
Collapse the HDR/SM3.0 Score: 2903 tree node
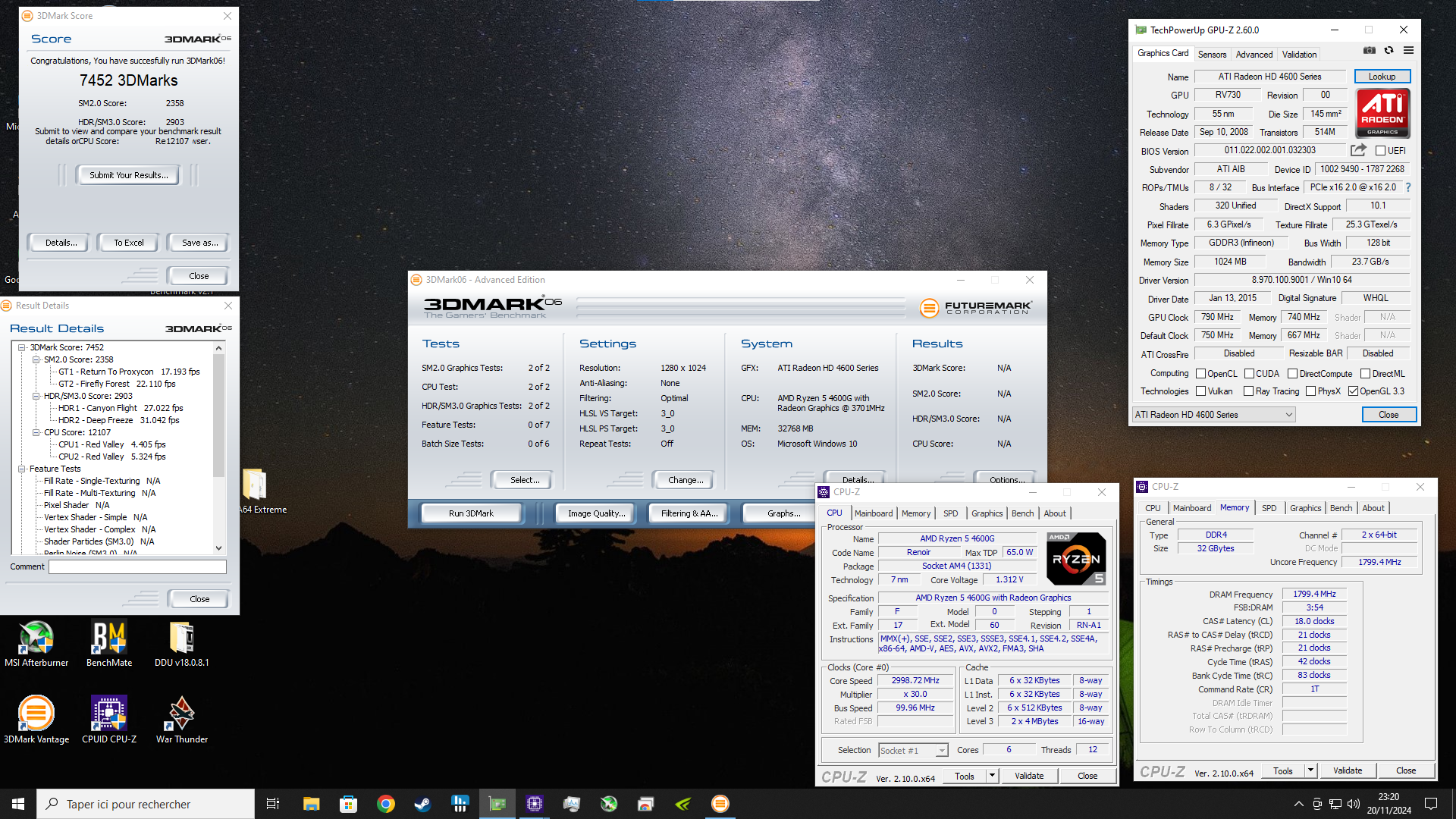click(36, 396)
